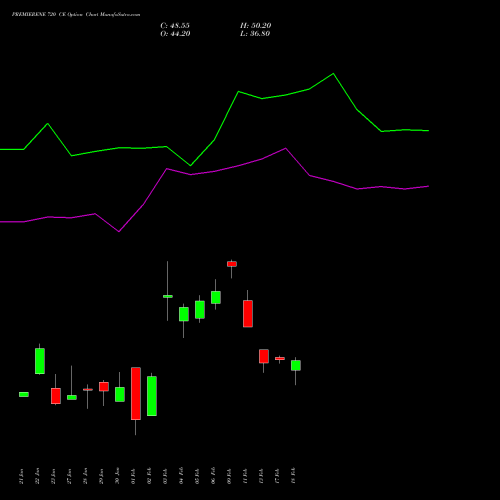Click the red candle above 29 Jan
Image resolution: width=500 pixels, height=500 pixels.
tap(104, 387)
